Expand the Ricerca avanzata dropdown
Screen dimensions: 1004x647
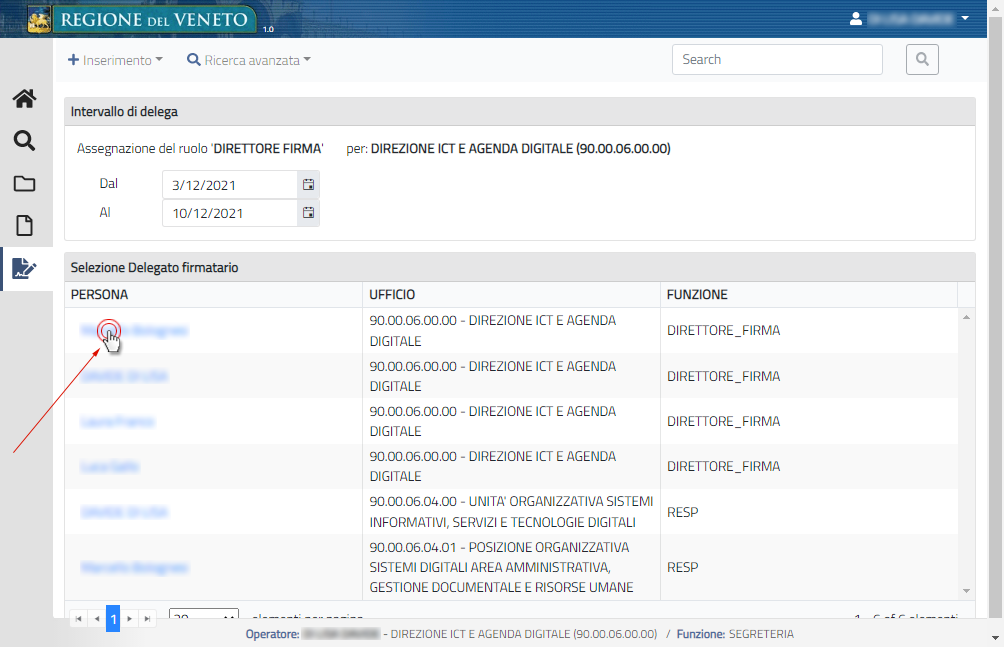point(248,60)
